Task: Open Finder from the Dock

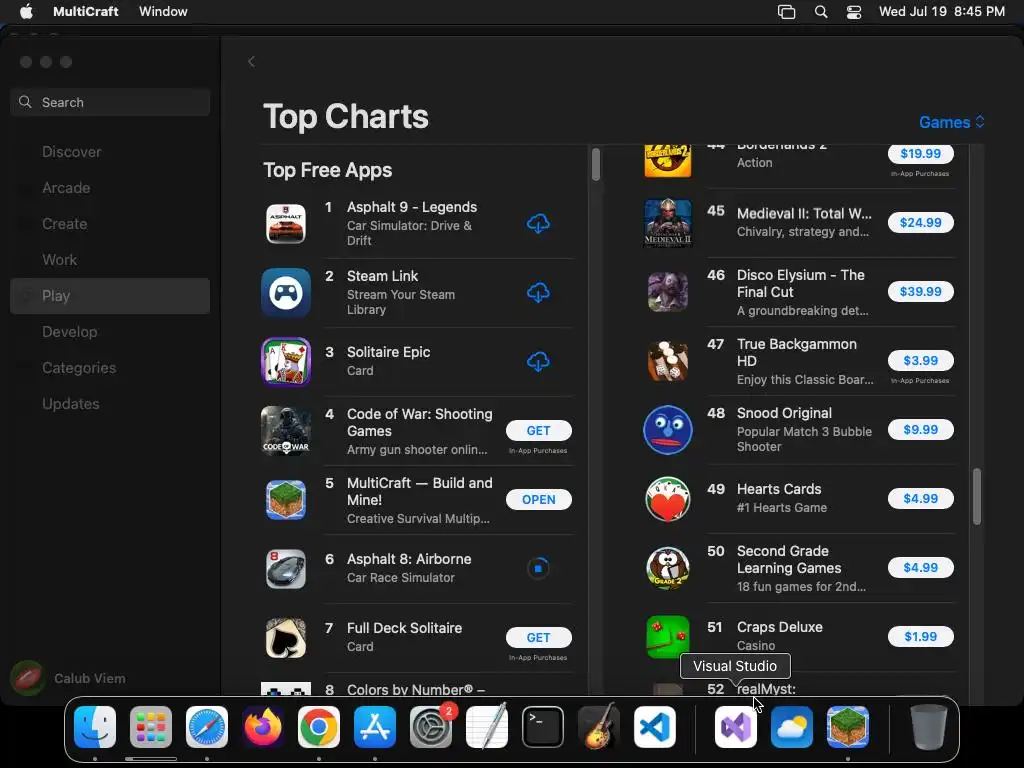Action: point(95,727)
